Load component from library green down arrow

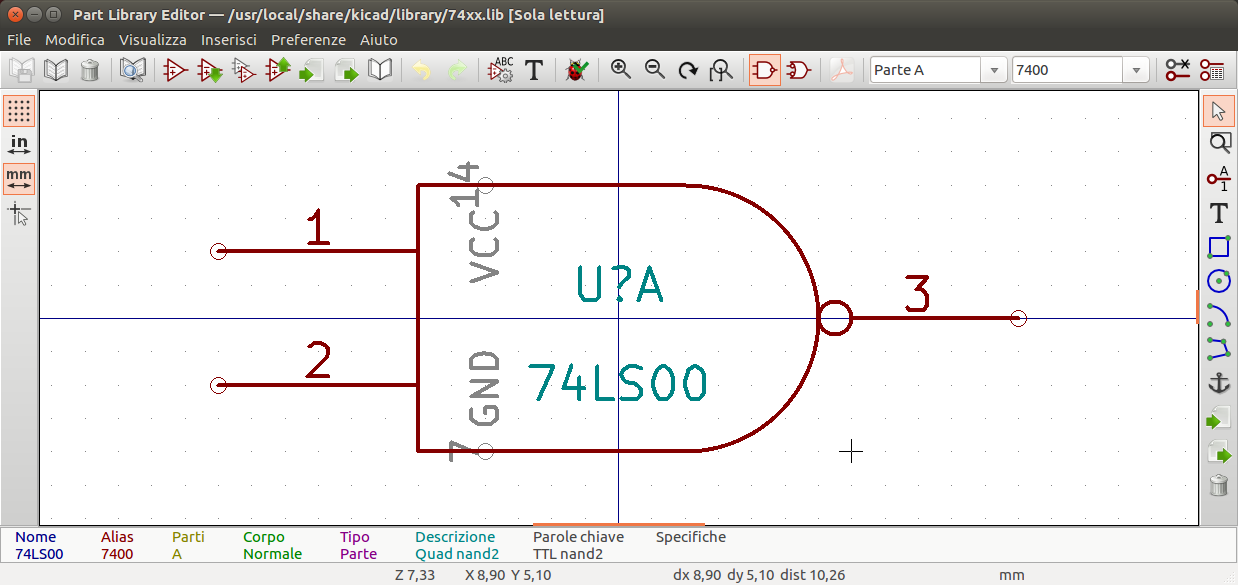point(210,70)
